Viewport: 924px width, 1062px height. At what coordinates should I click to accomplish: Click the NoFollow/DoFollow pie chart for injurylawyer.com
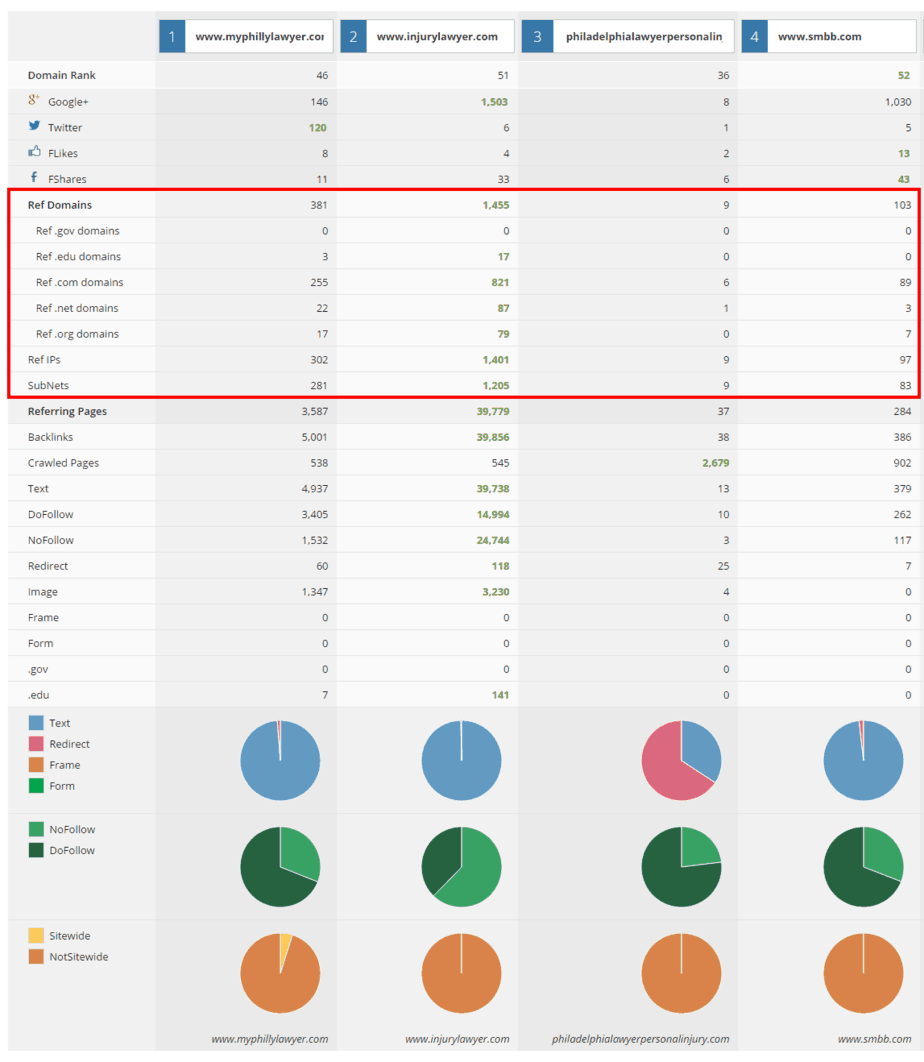pyautogui.click(x=461, y=866)
